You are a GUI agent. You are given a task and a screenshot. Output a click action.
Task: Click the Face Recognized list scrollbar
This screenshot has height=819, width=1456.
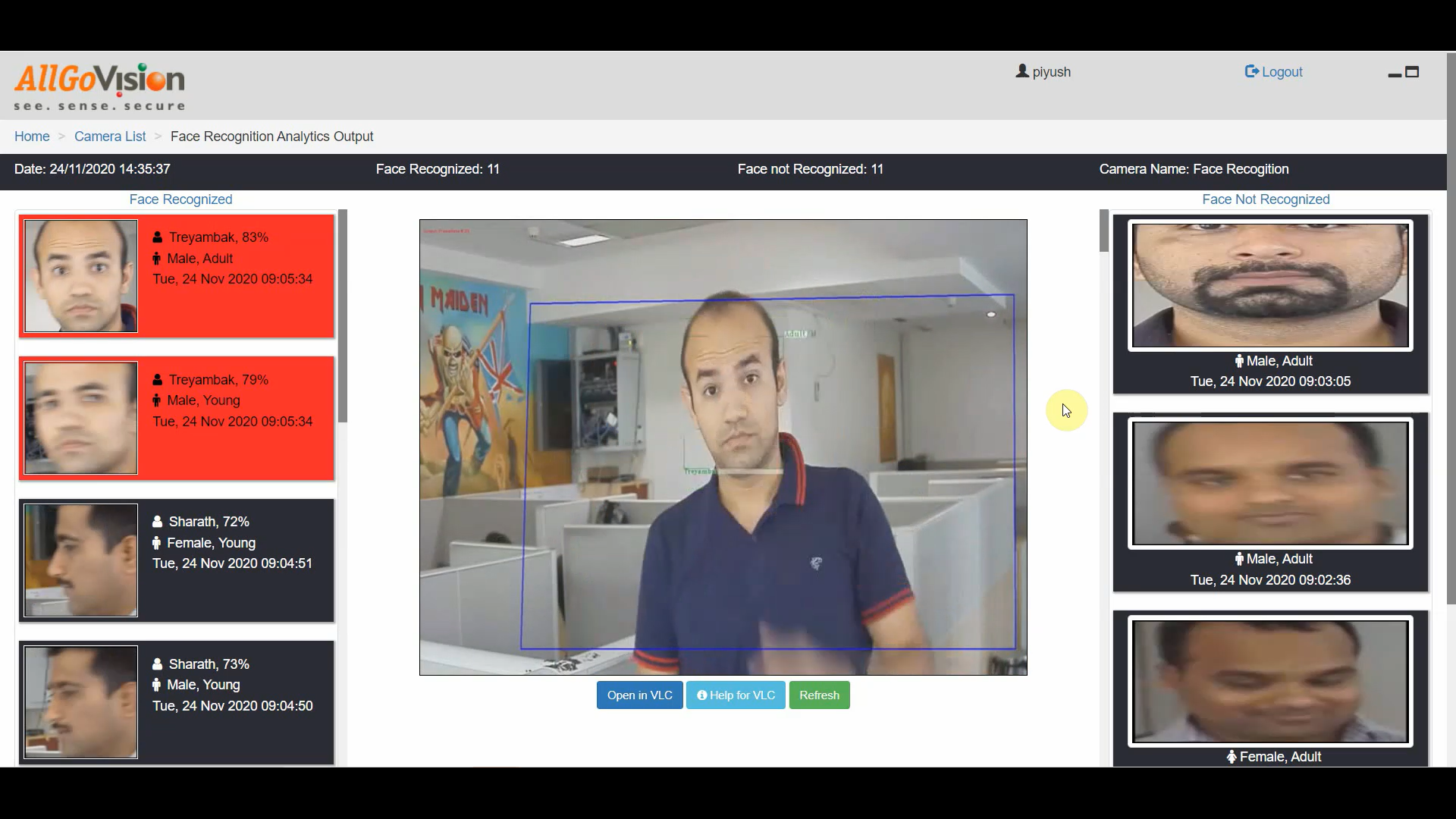[x=343, y=316]
